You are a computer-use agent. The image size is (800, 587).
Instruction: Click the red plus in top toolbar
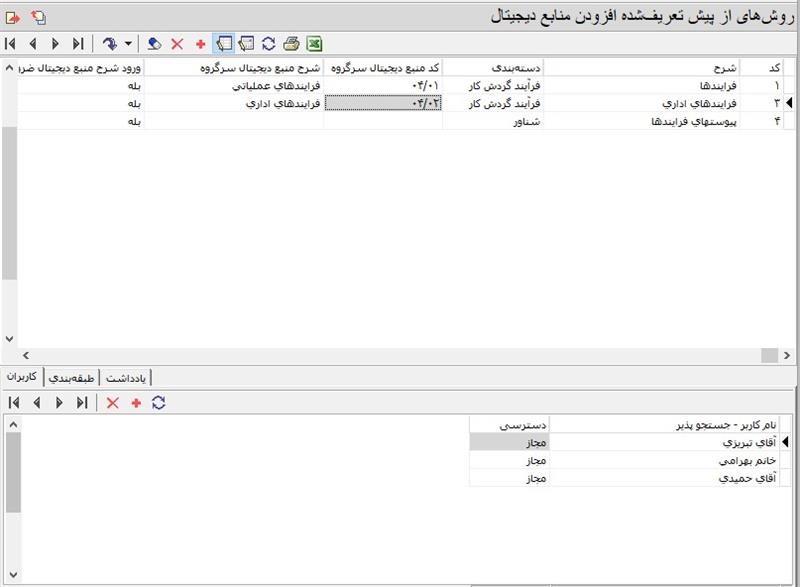pos(200,44)
